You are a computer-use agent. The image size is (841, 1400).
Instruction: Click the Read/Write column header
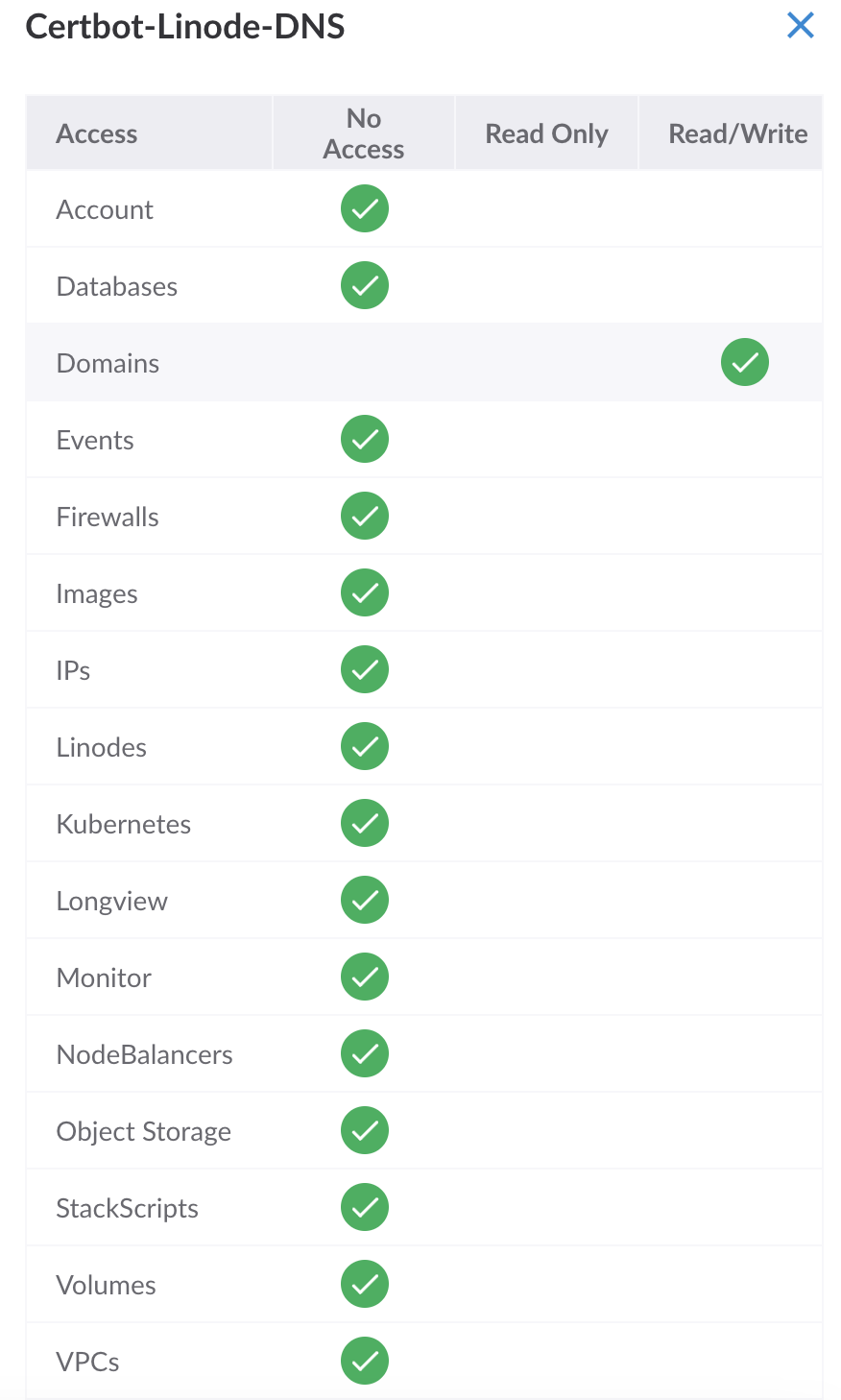737,133
